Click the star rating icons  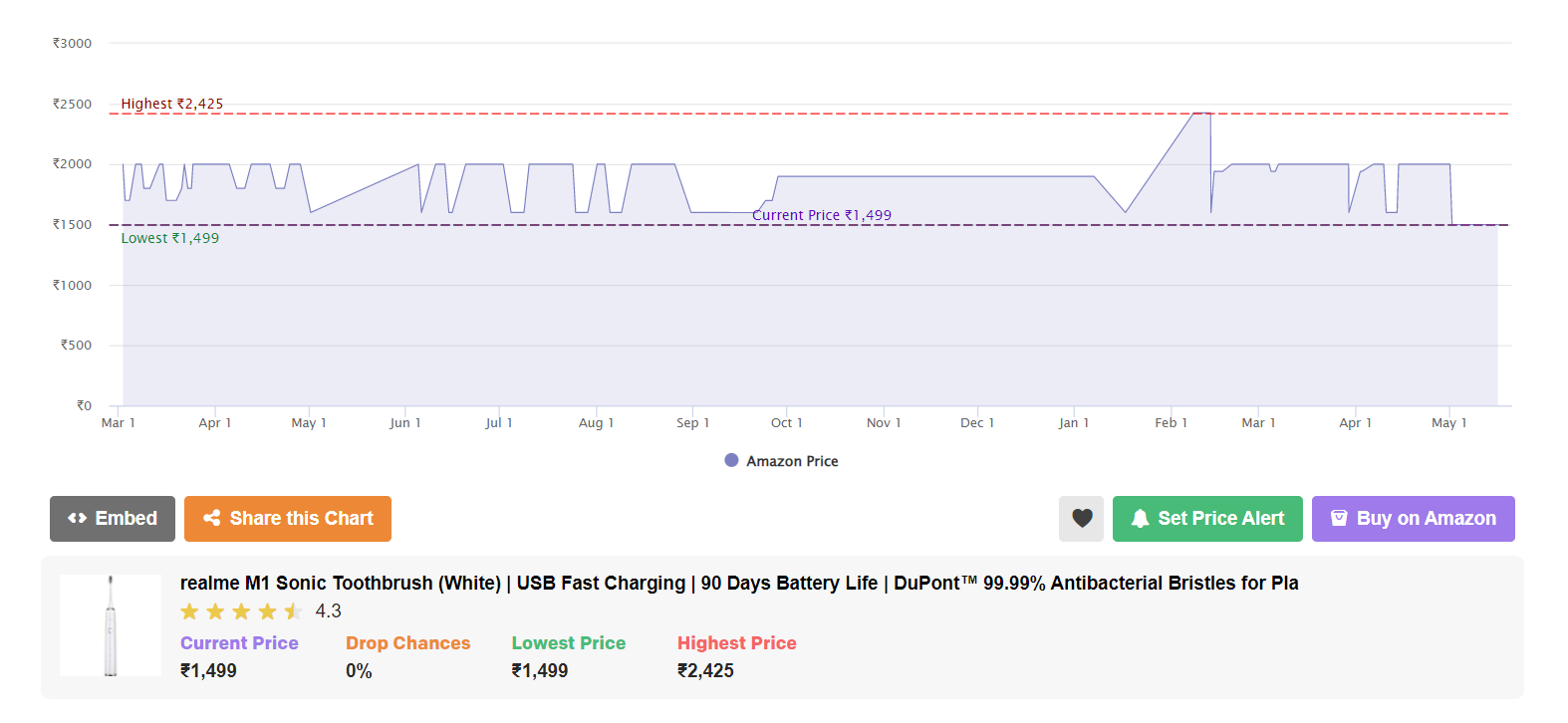point(240,611)
